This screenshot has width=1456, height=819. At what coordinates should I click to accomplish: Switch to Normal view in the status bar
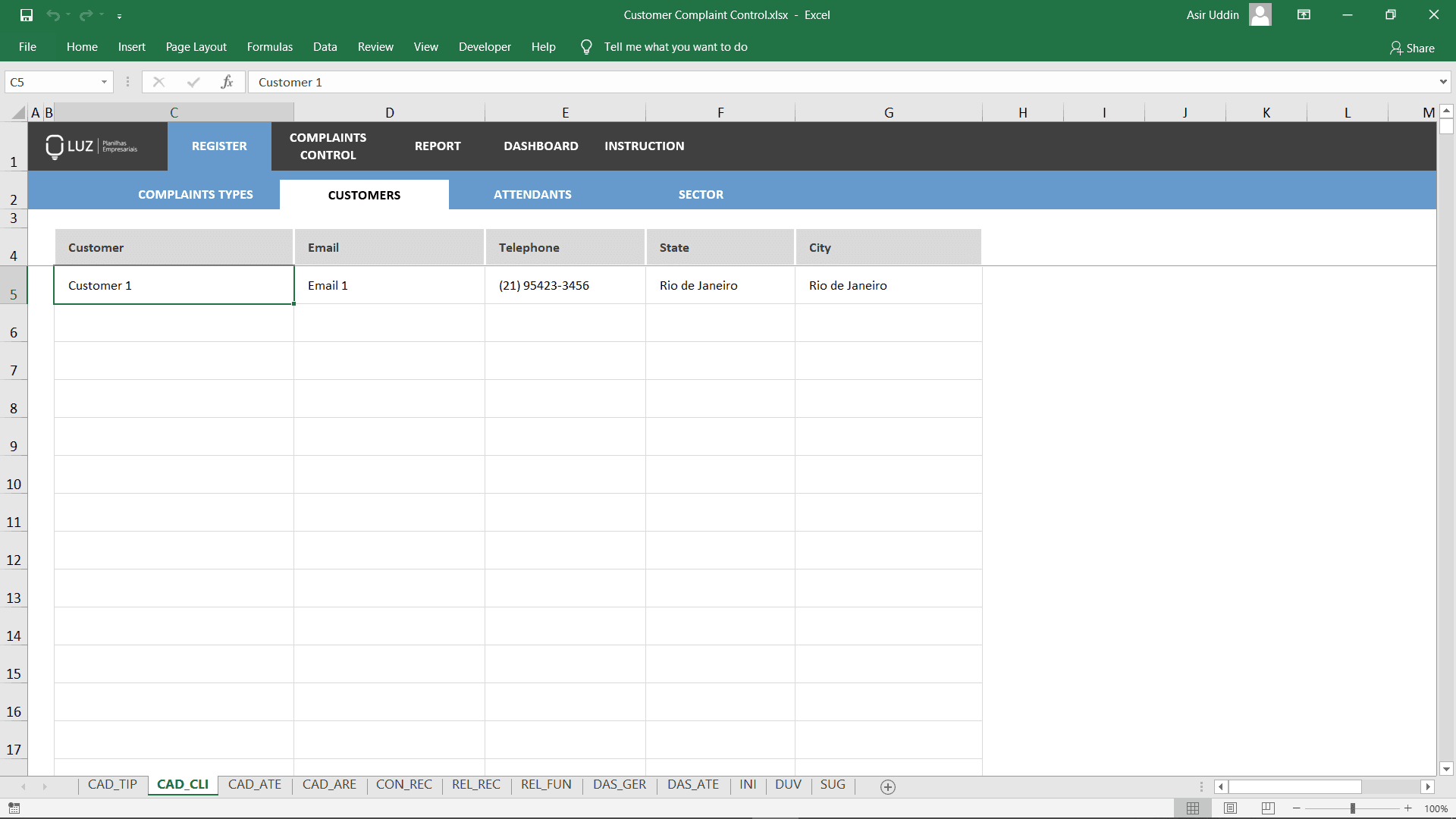(1192, 808)
